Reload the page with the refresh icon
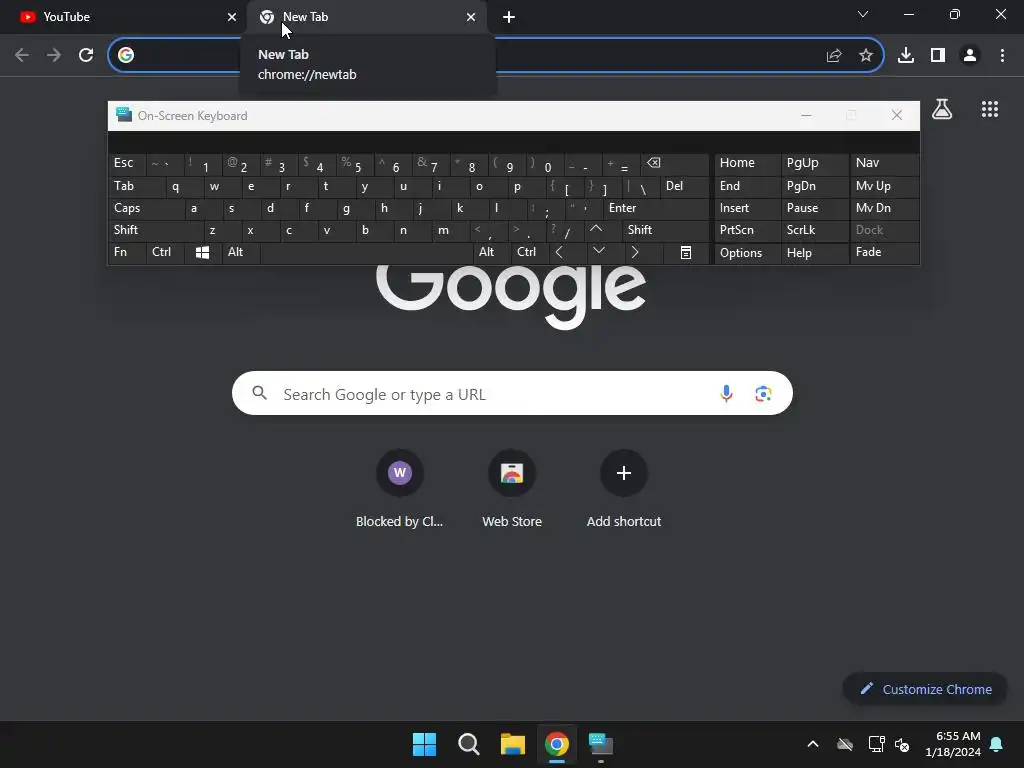 86,56
